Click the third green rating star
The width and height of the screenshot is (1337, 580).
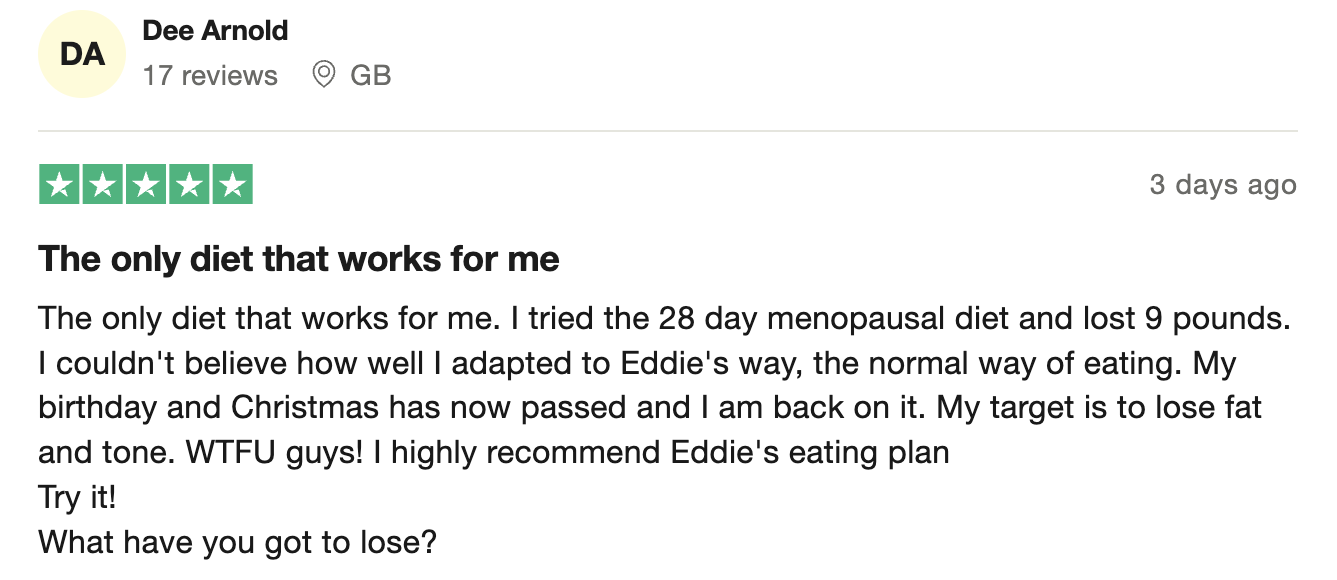146,185
